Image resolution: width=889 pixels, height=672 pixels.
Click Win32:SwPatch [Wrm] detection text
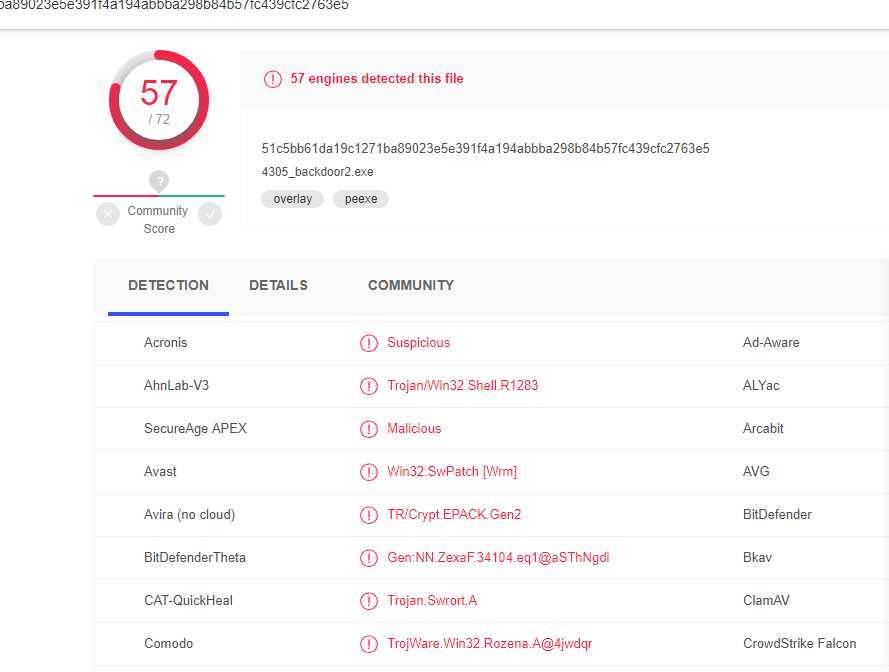[452, 471]
